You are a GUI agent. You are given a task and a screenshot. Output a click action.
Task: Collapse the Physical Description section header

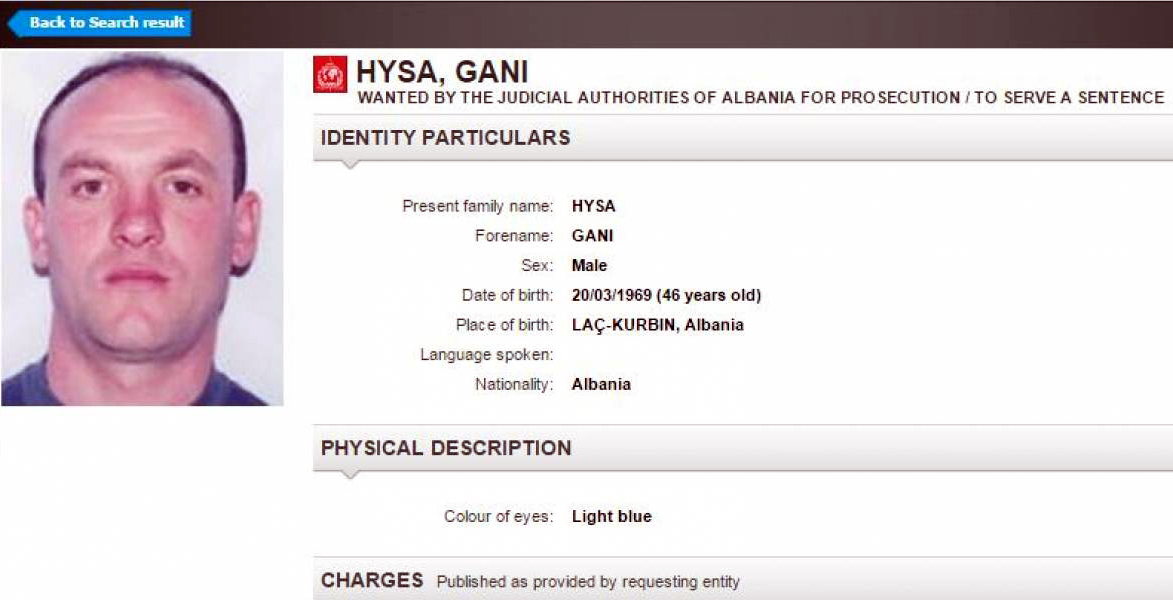point(446,448)
